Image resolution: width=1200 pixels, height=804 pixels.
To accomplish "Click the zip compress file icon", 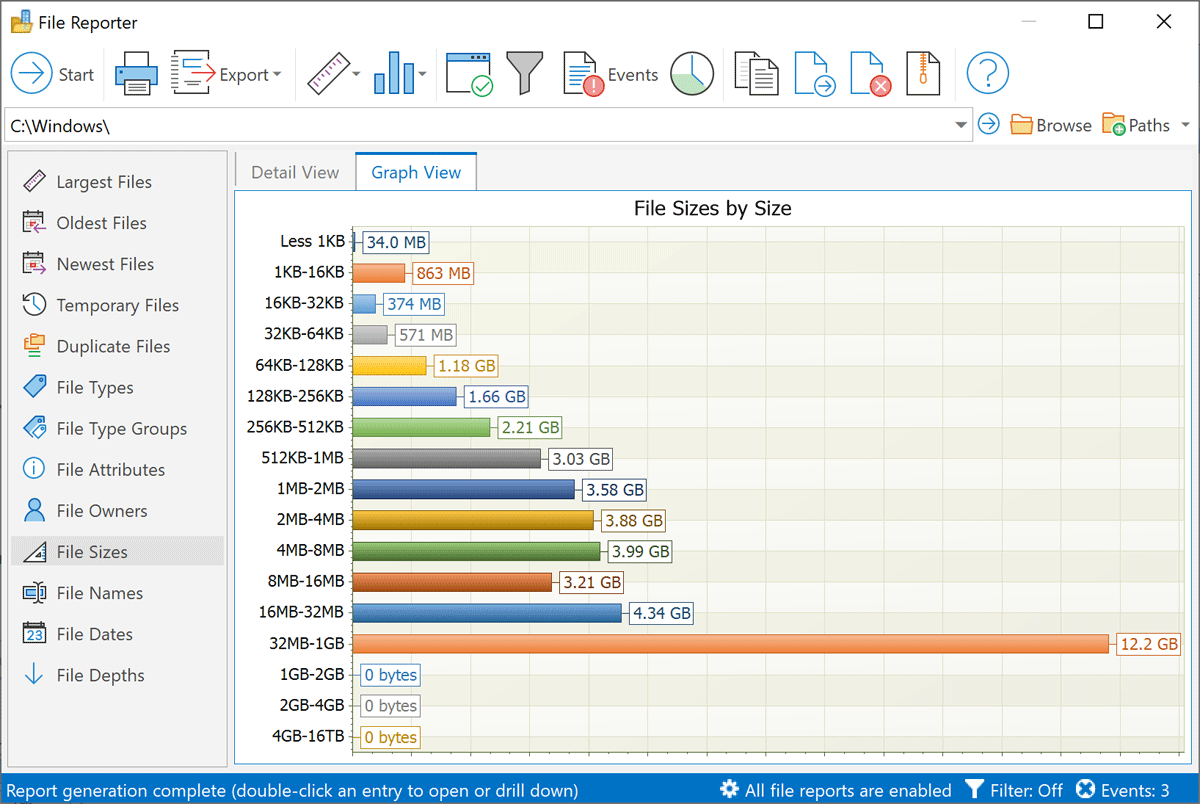I will (924, 74).
